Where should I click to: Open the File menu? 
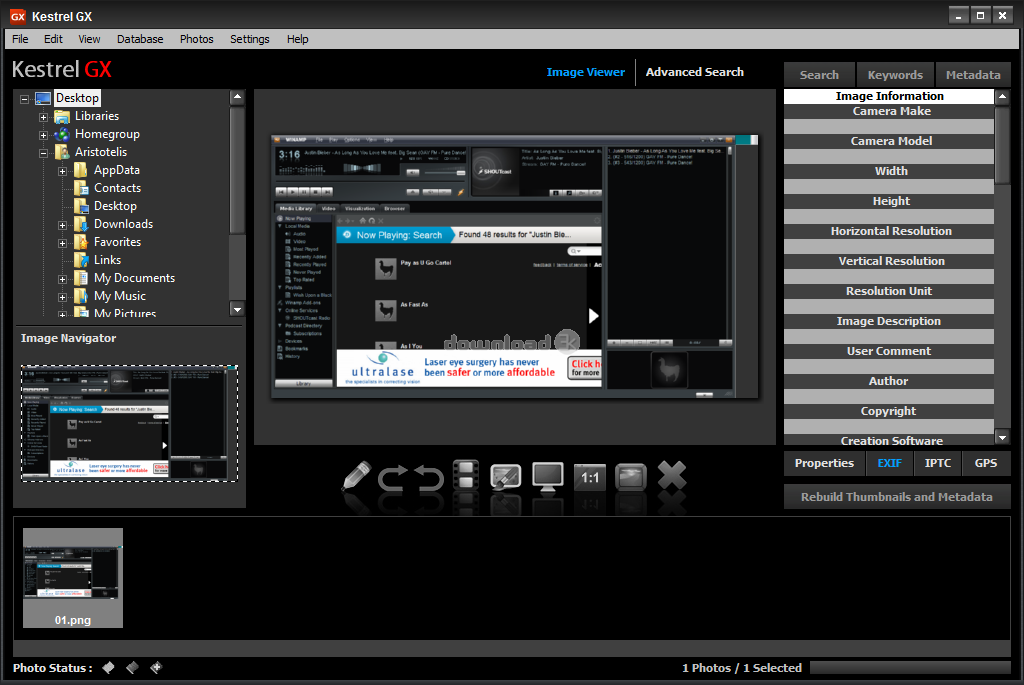click(20, 39)
